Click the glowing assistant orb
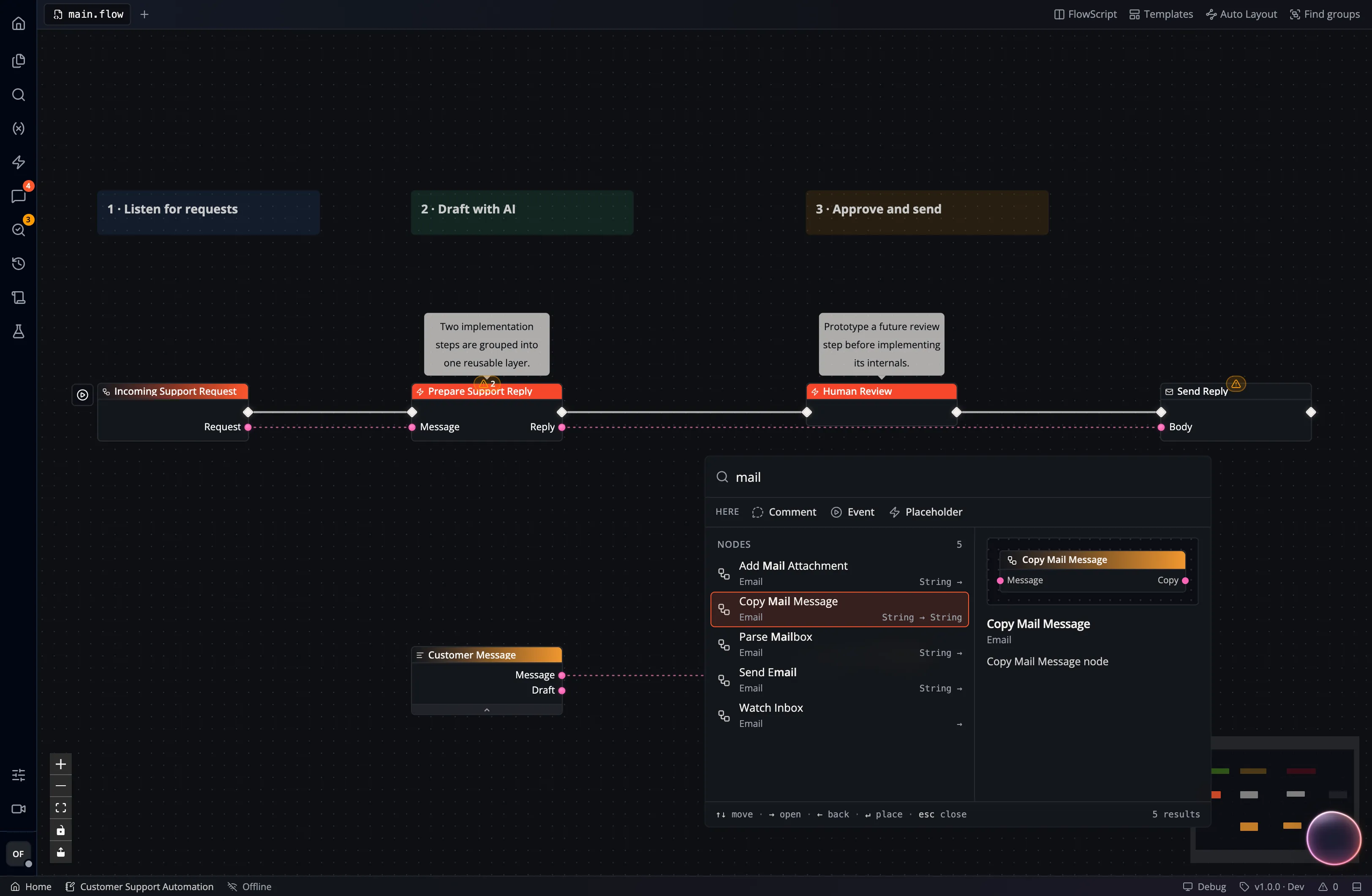The height and width of the screenshot is (896, 1372). tap(1334, 838)
